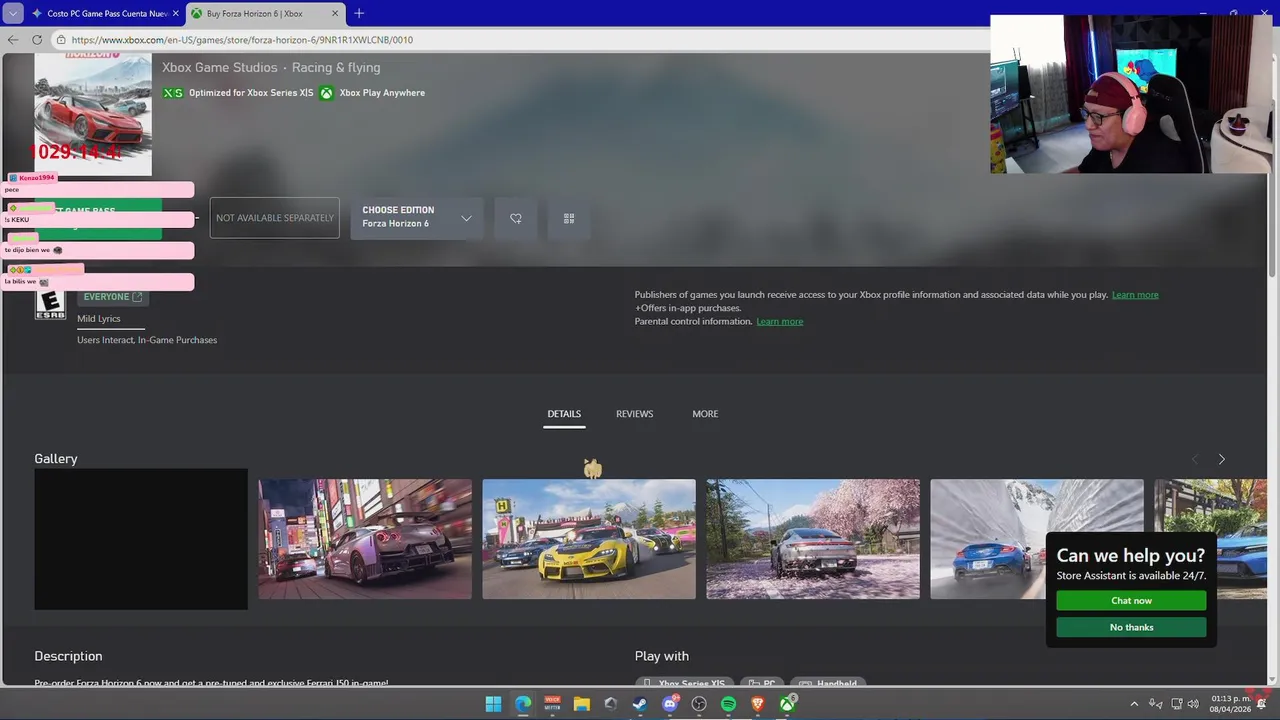Open Brave browser from the taskbar

pyautogui.click(x=758, y=704)
